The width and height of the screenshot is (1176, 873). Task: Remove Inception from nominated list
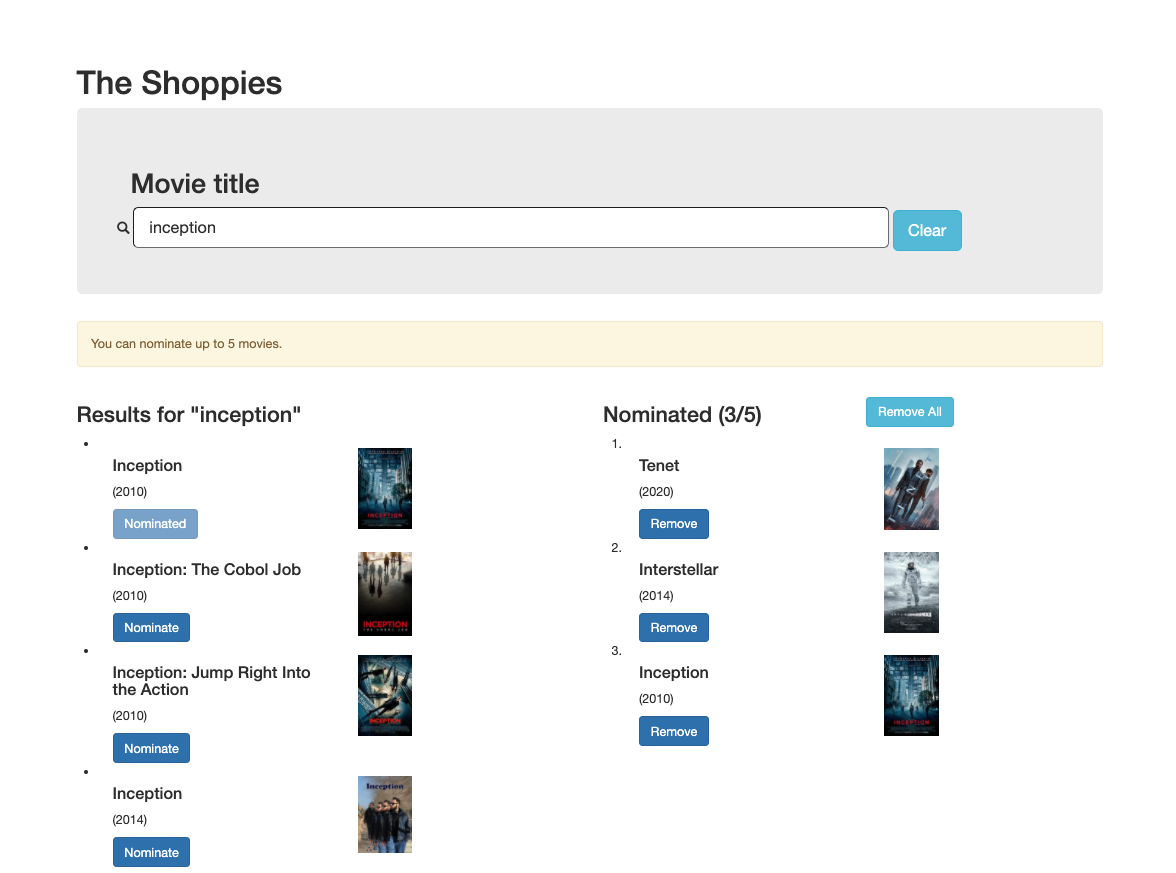click(x=674, y=731)
